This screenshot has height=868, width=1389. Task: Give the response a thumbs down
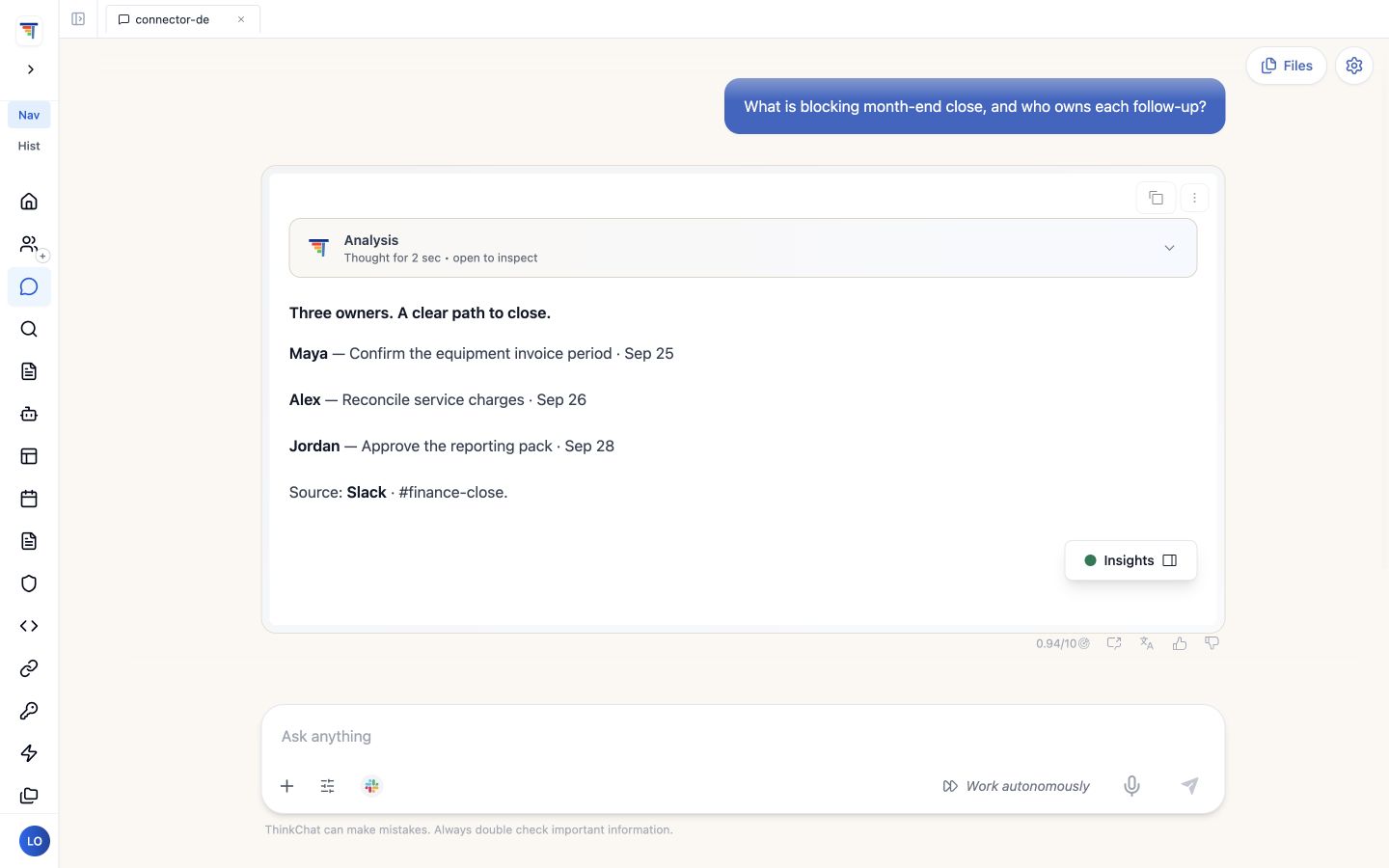point(1212,643)
